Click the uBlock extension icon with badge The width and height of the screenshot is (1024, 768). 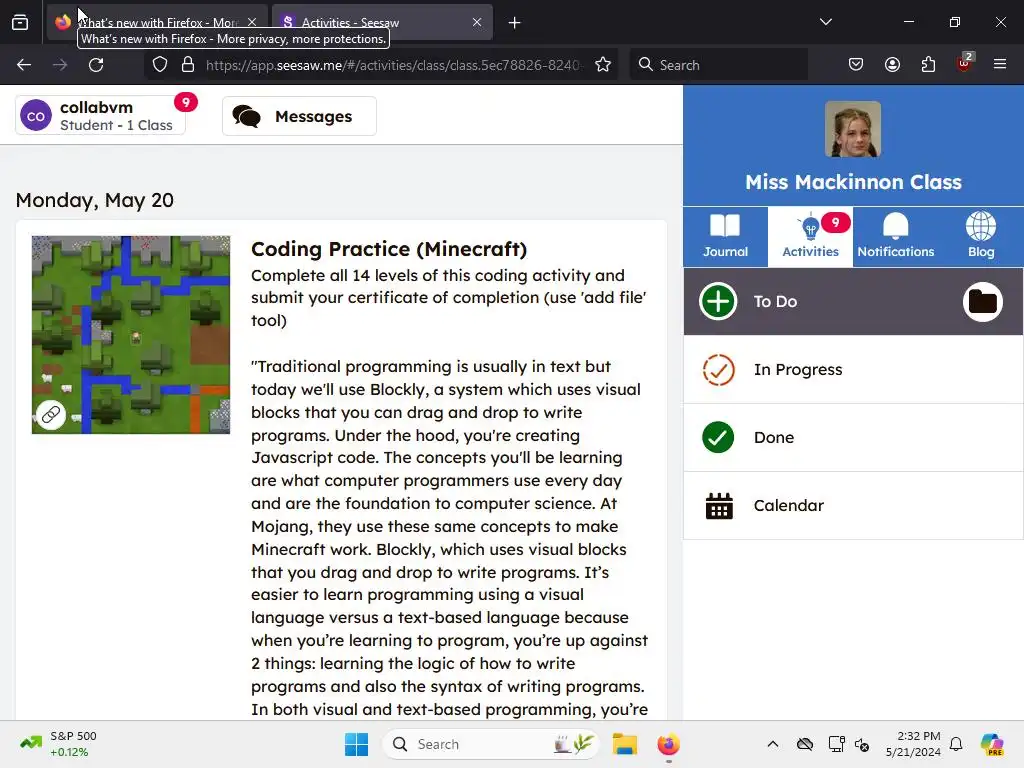tap(965, 63)
